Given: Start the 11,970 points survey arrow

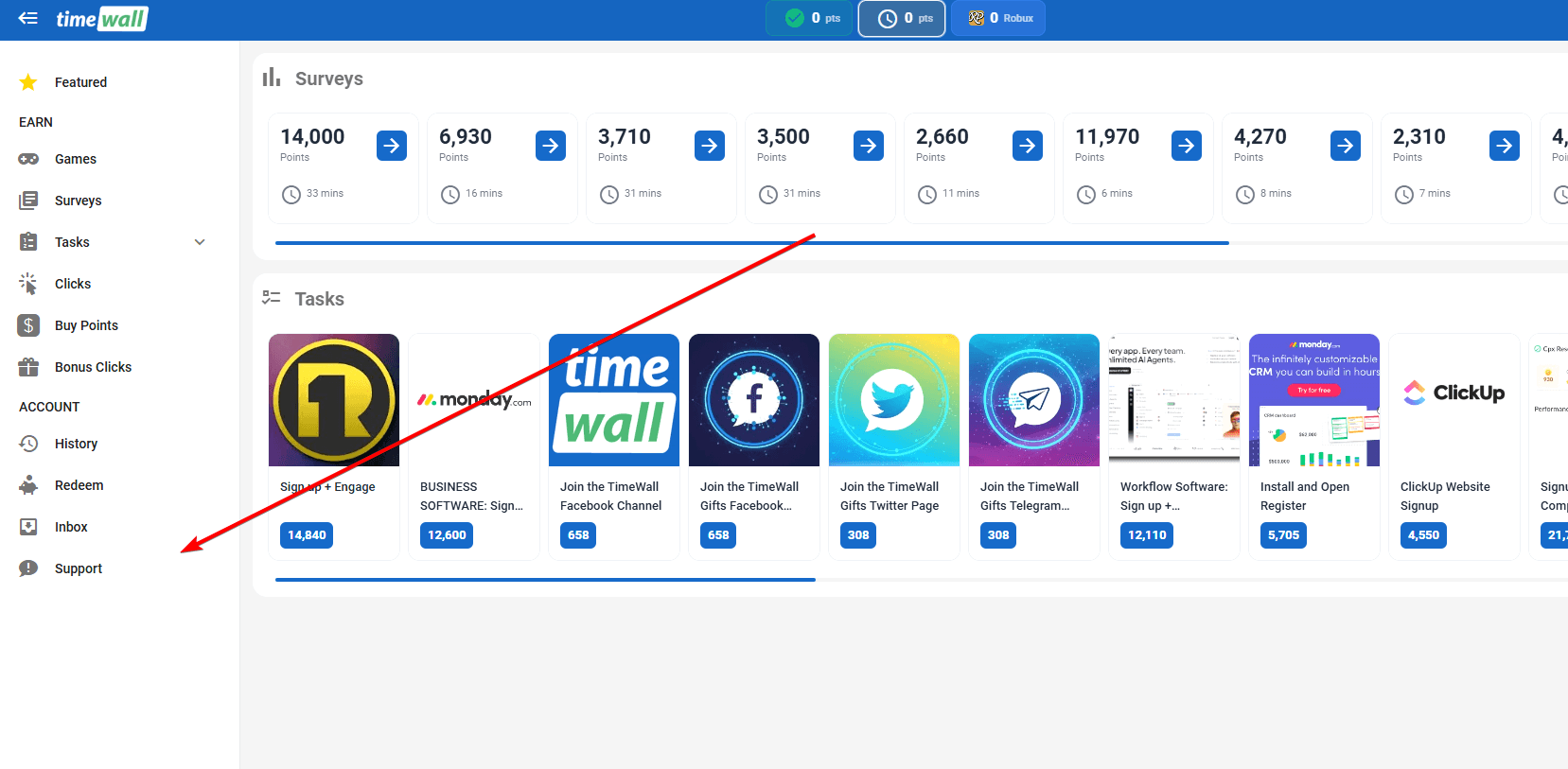Looking at the screenshot, I should click(x=1187, y=146).
